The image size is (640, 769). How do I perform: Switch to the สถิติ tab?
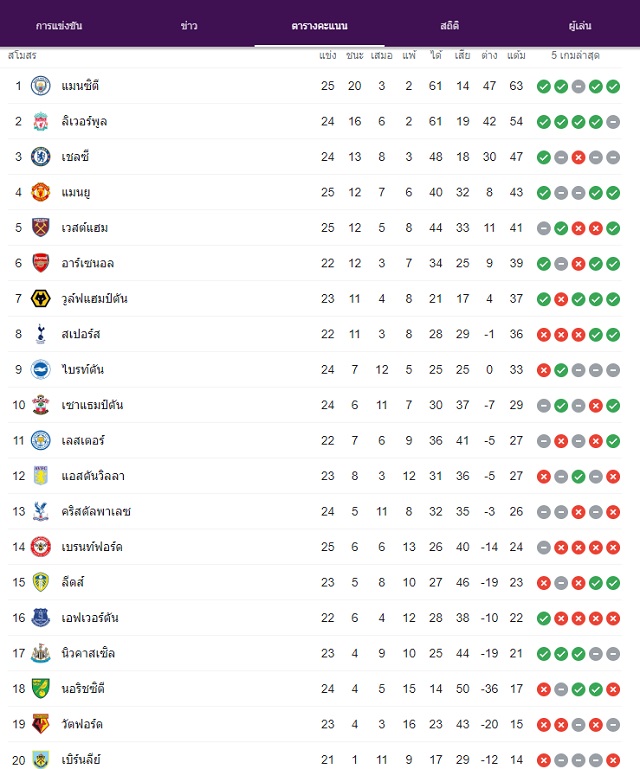pyautogui.click(x=449, y=26)
